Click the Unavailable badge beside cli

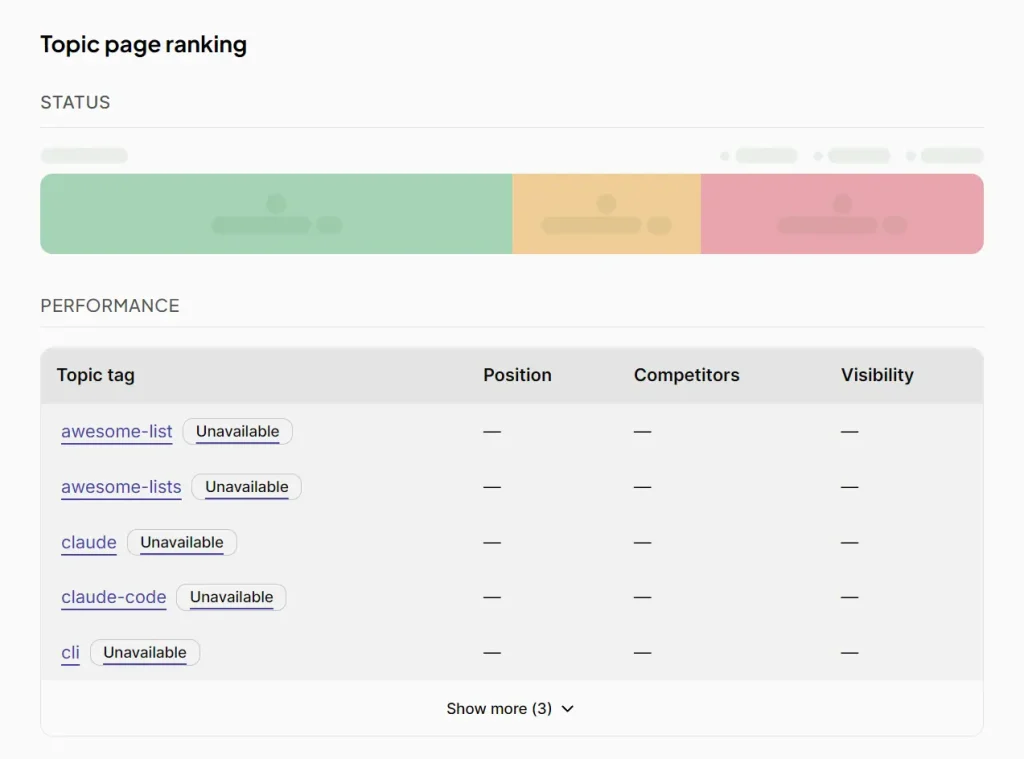(144, 652)
